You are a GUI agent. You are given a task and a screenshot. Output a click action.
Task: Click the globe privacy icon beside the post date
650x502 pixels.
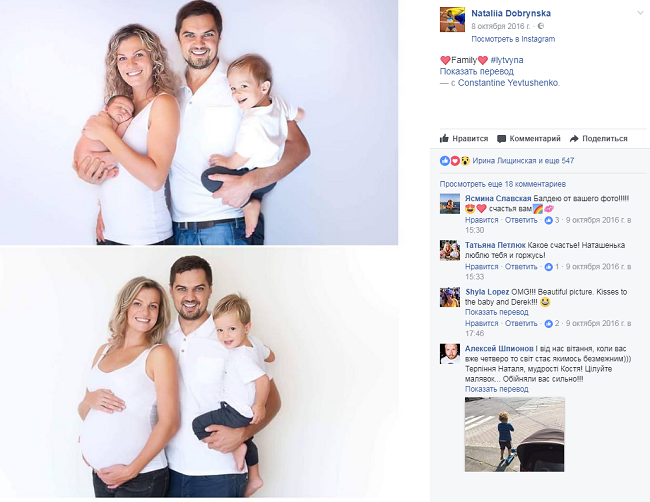click(541, 26)
